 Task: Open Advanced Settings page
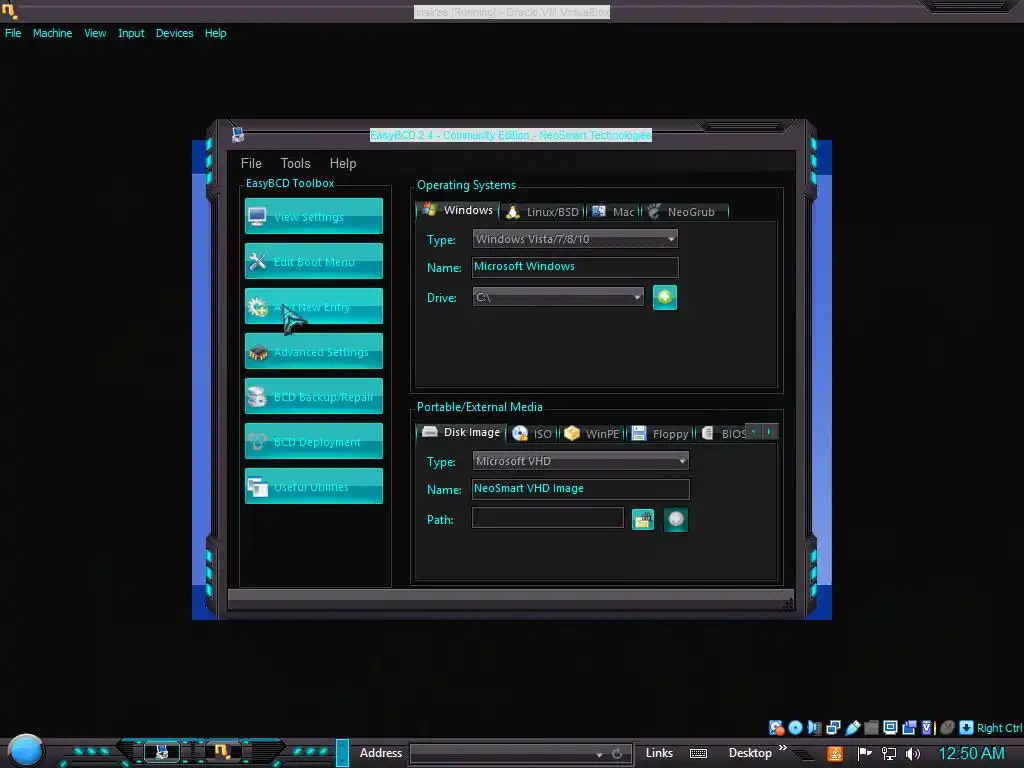coord(313,351)
